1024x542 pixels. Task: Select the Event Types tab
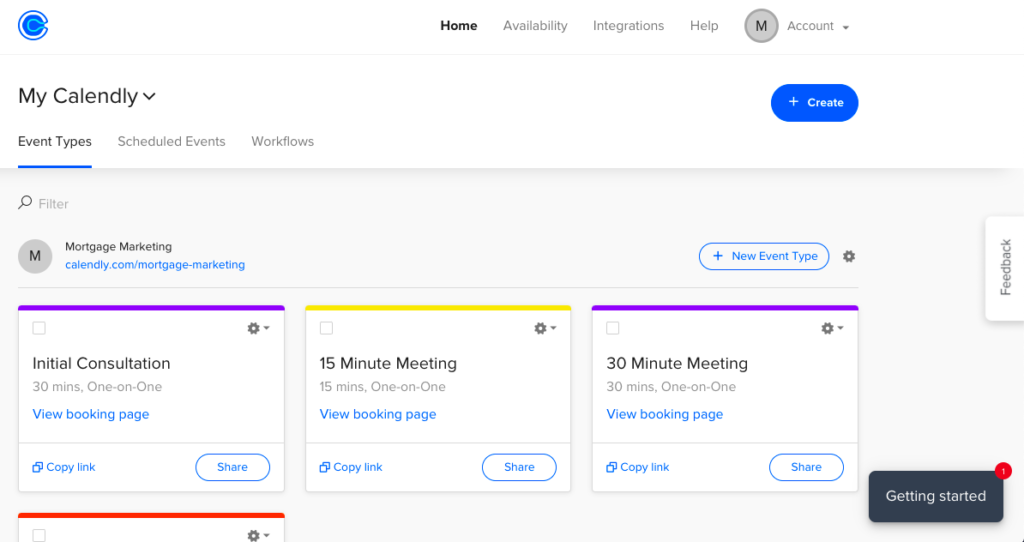(x=55, y=142)
